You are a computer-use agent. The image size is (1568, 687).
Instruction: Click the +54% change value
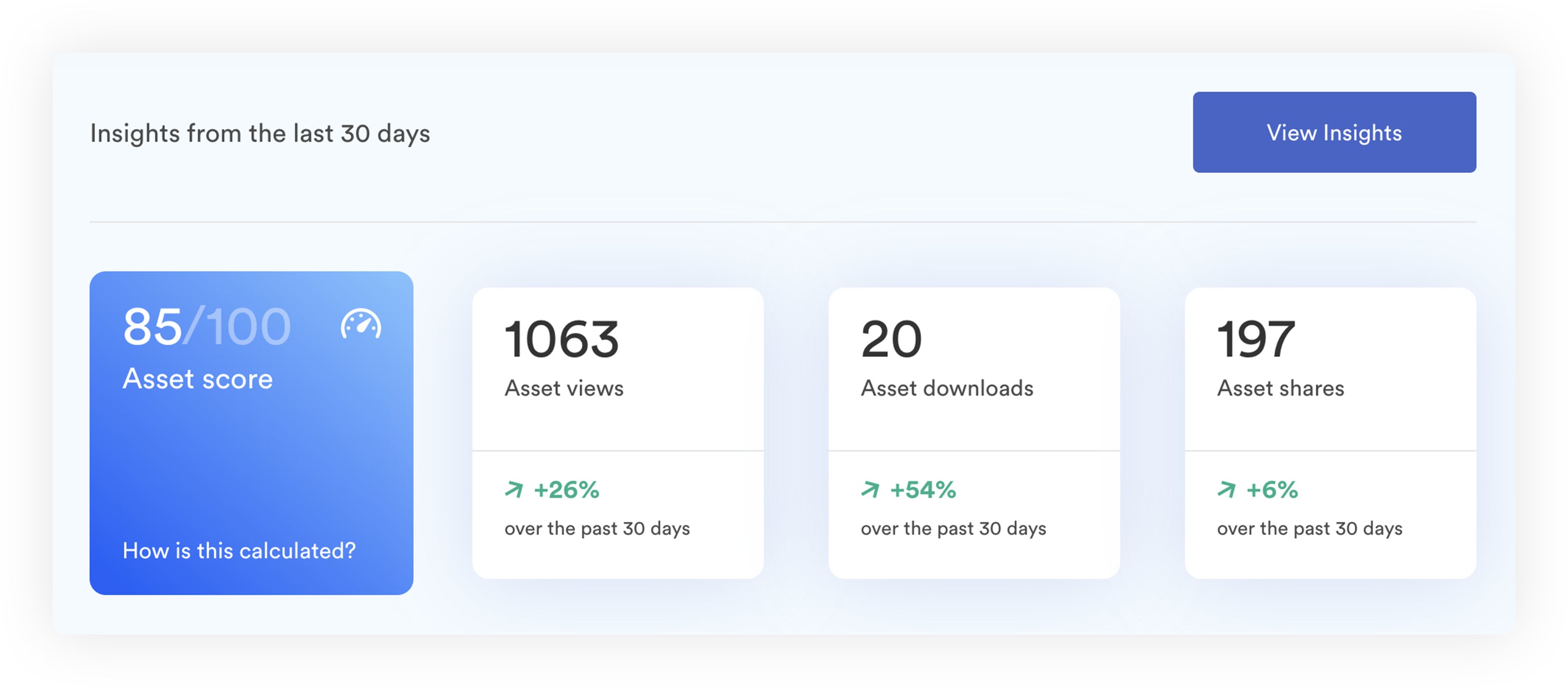pos(923,490)
